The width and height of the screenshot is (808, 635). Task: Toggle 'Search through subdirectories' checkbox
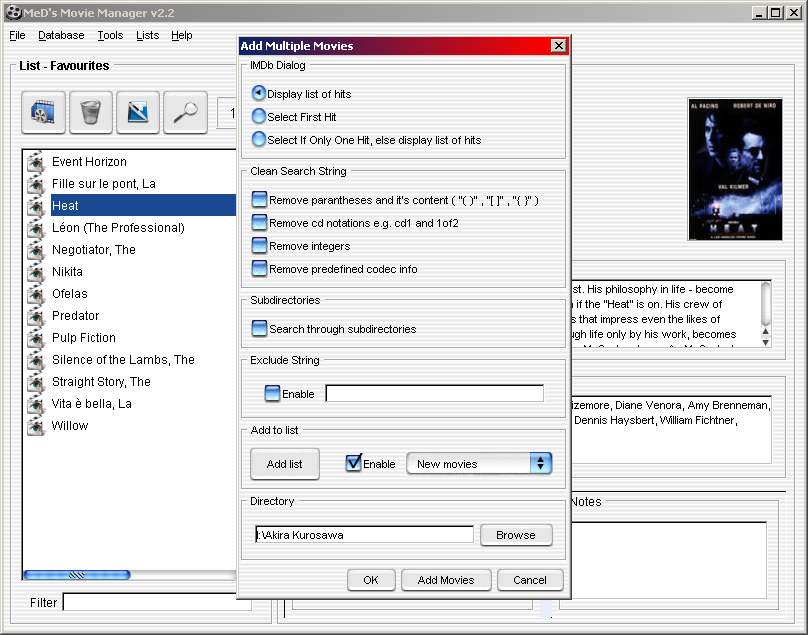click(x=260, y=329)
